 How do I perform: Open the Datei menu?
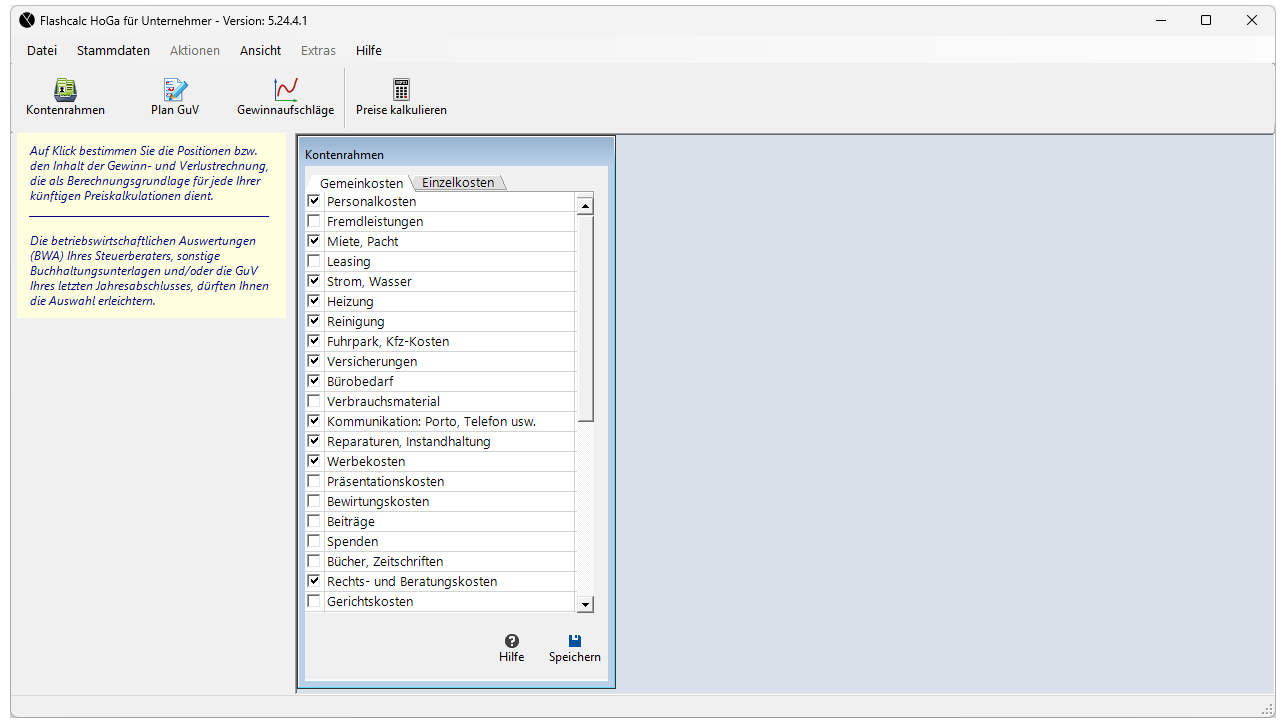click(x=42, y=50)
